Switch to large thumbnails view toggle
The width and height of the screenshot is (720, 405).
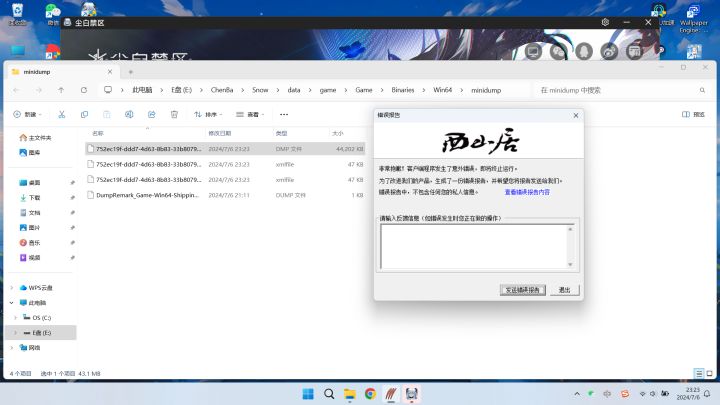tap(709, 373)
